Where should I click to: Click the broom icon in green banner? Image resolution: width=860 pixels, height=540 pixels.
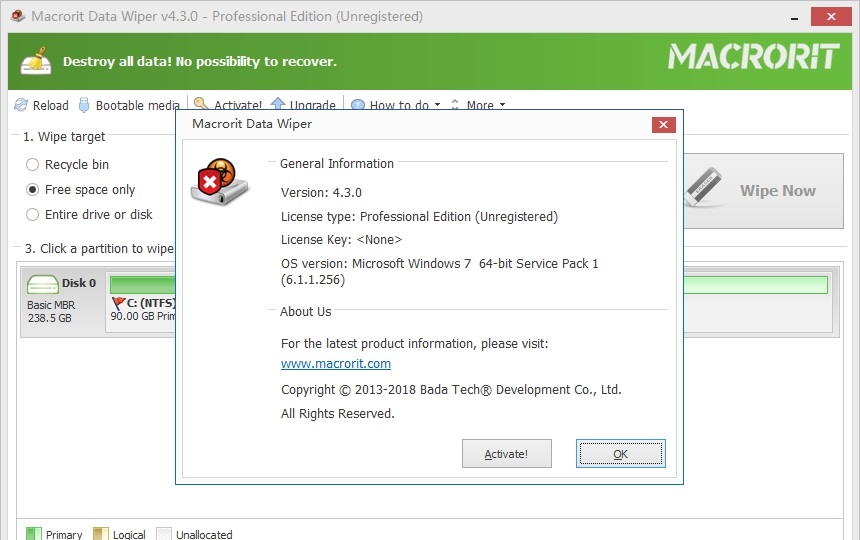[36, 61]
